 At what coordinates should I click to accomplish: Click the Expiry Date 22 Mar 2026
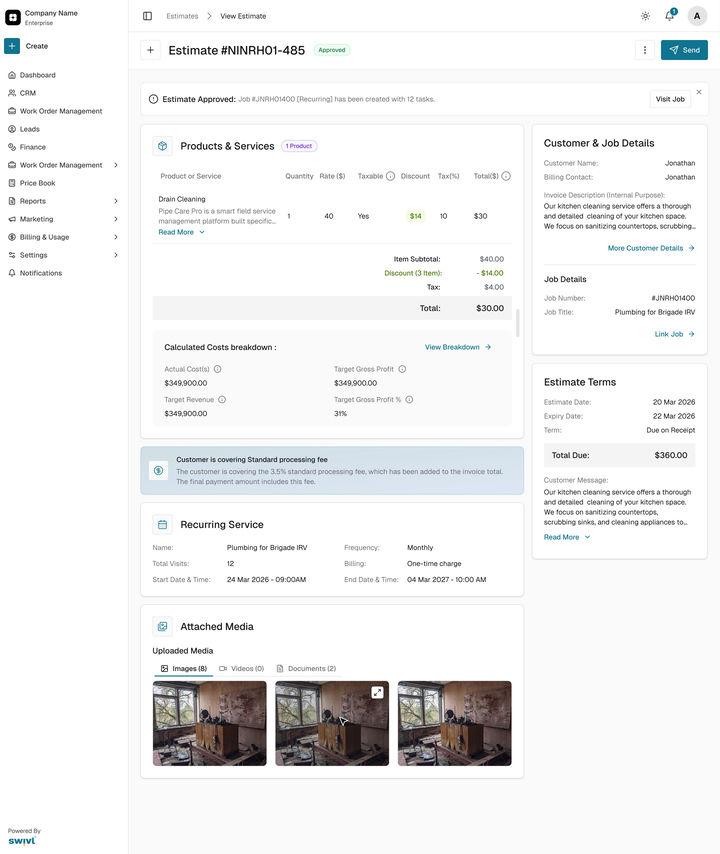pos(674,416)
